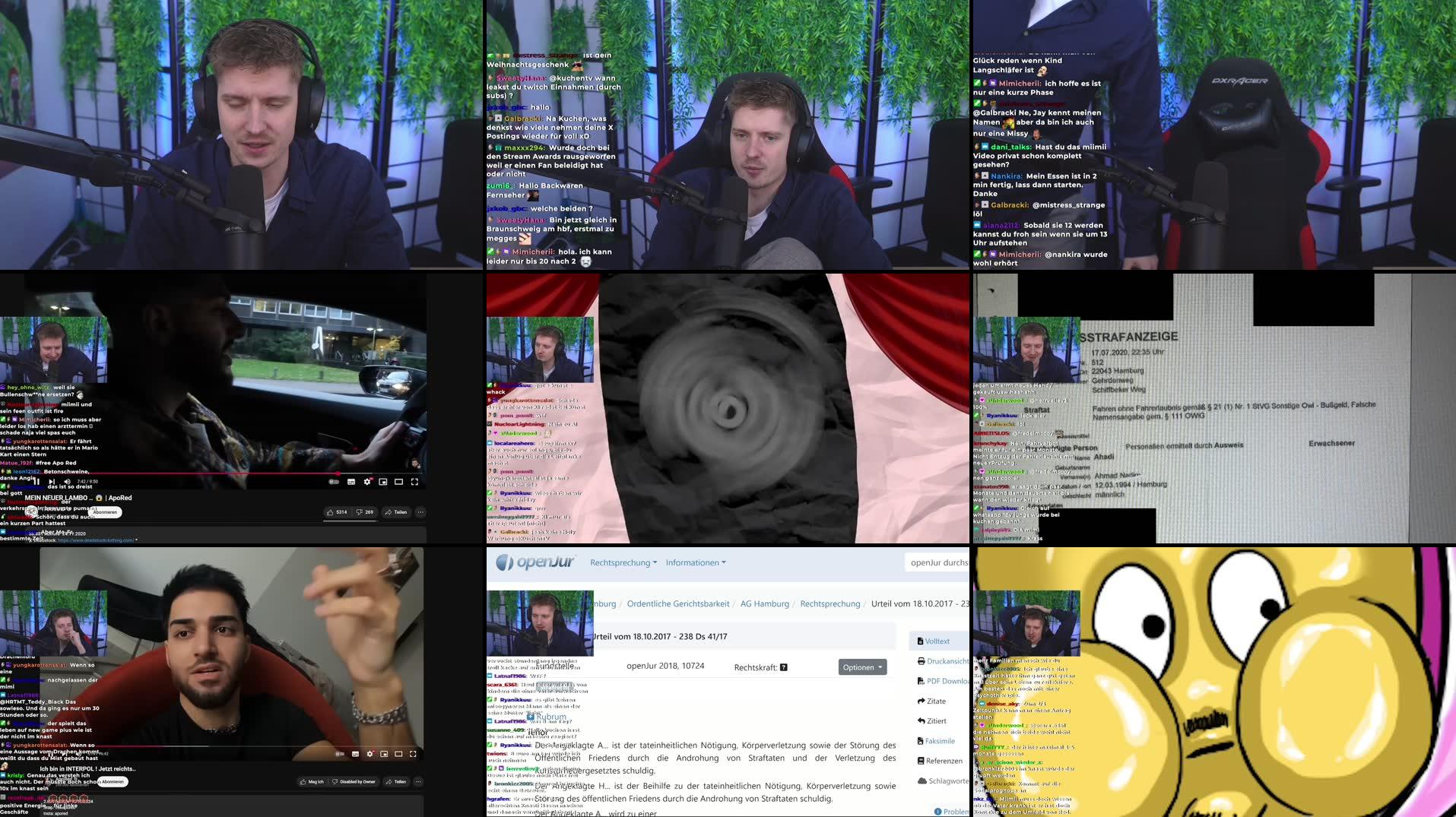Enter miniplayer mode on the video player
Viewport: 1456px width, 817px height.
click(383, 481)
